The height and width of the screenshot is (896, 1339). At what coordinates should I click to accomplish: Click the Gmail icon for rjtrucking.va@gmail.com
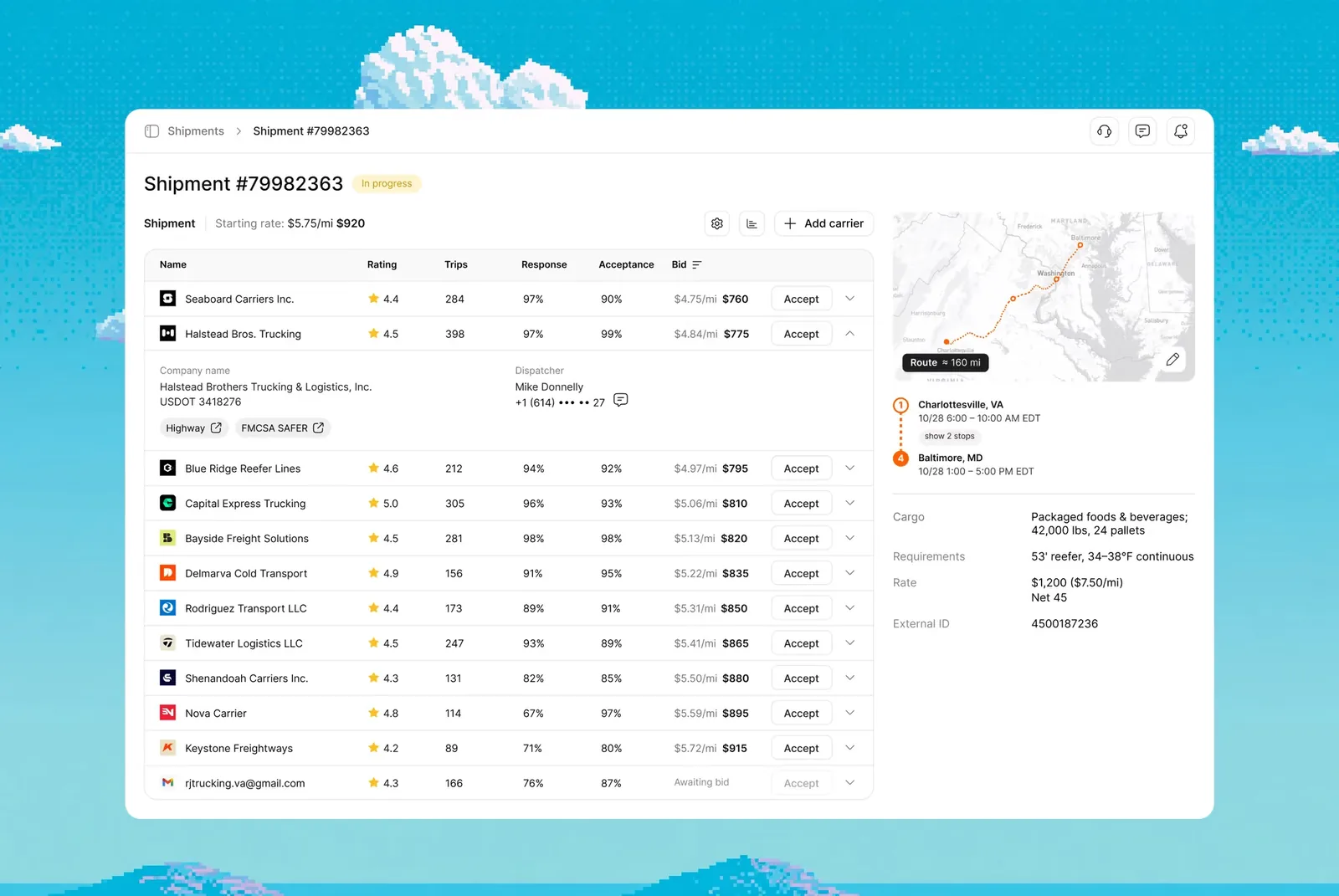[167, 783]
